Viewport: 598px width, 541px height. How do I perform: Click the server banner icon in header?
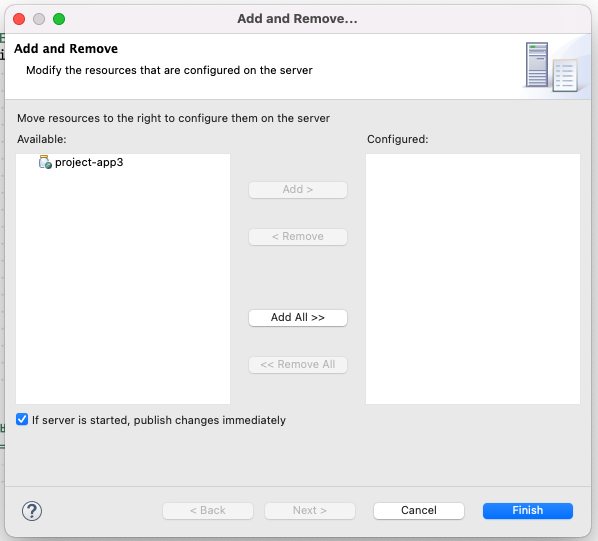pos(551,66)
